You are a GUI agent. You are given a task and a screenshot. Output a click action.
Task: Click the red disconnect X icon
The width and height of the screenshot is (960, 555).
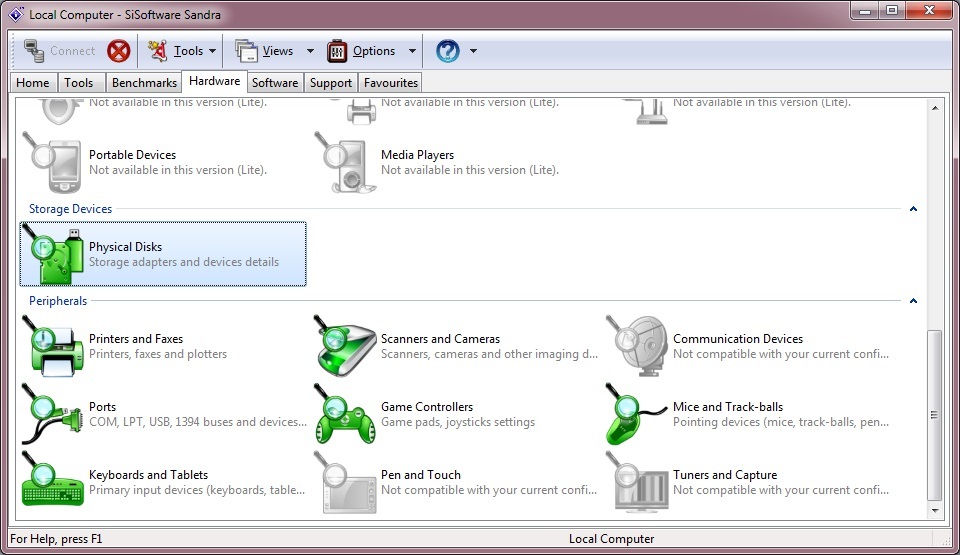click(x=118, y=51)
